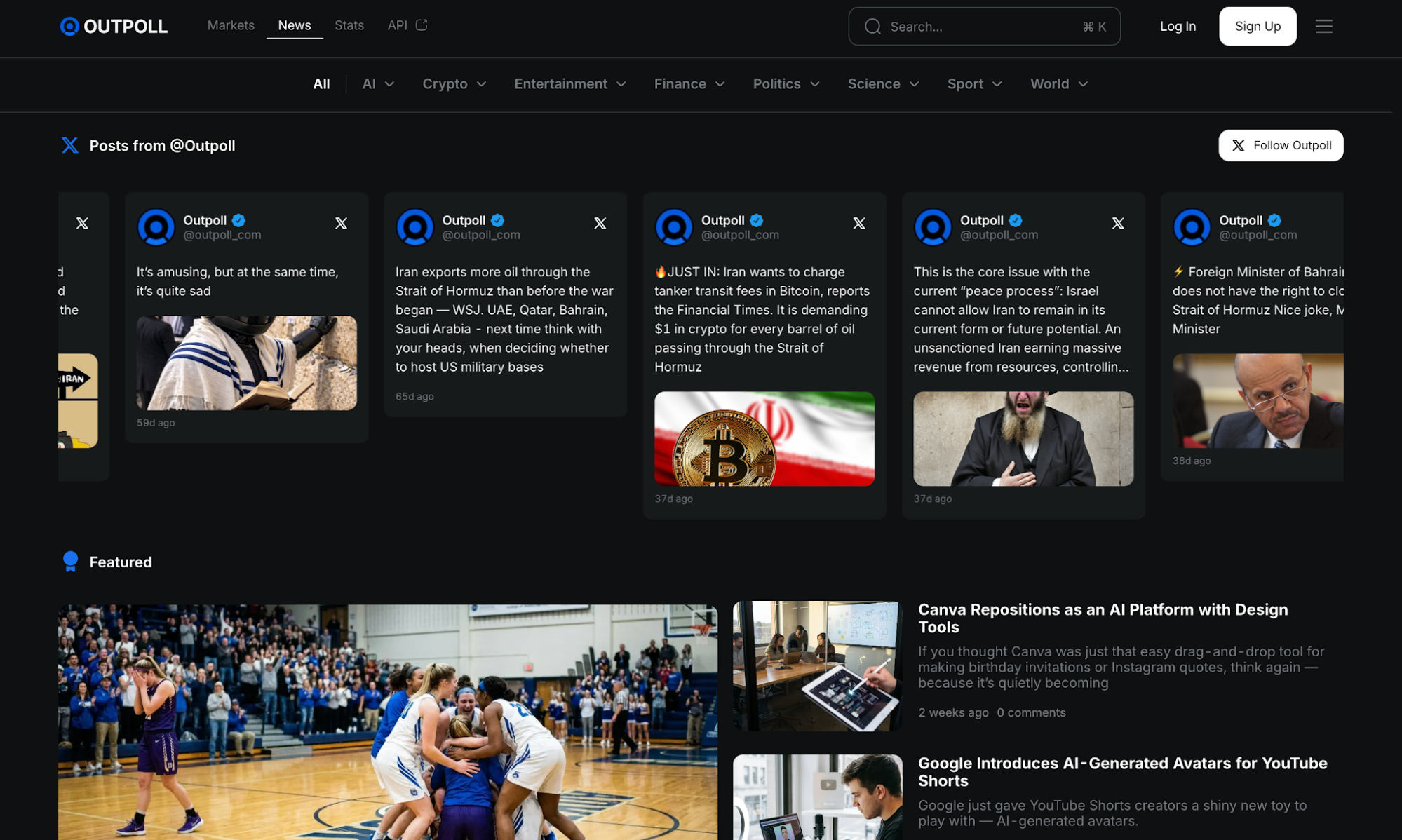Go to the Markets tab
Screen dimensions: 1402x840
(231, 25)
